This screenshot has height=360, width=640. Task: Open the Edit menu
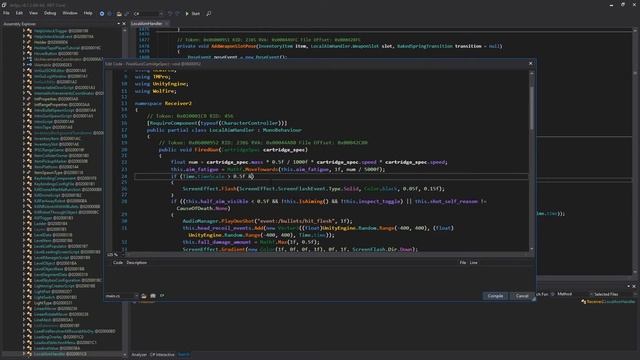tap(19, 13)
